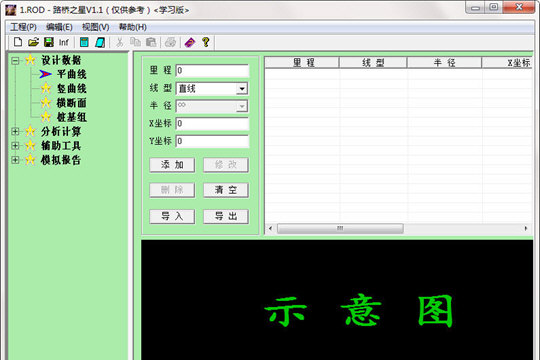Click the table horizontal scrollbar thumb

click(340, 228)
